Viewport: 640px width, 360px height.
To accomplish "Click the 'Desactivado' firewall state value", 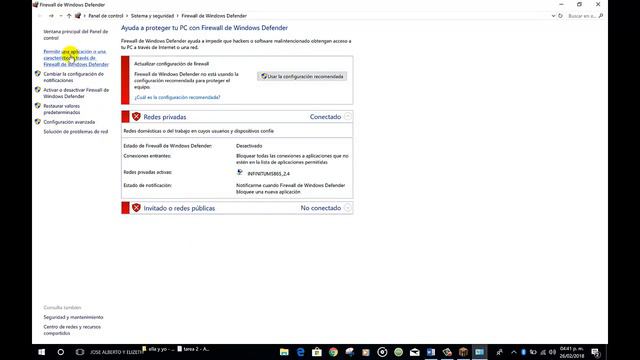I will 249,146.
